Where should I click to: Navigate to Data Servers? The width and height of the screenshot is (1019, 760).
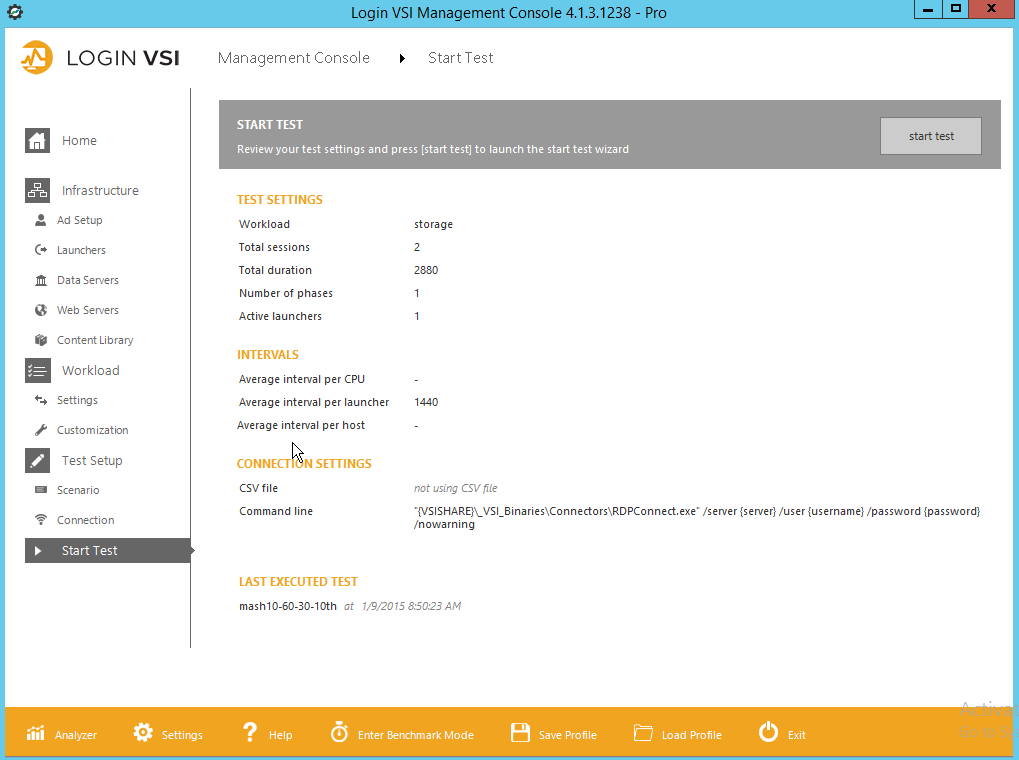tap(88, 280)
